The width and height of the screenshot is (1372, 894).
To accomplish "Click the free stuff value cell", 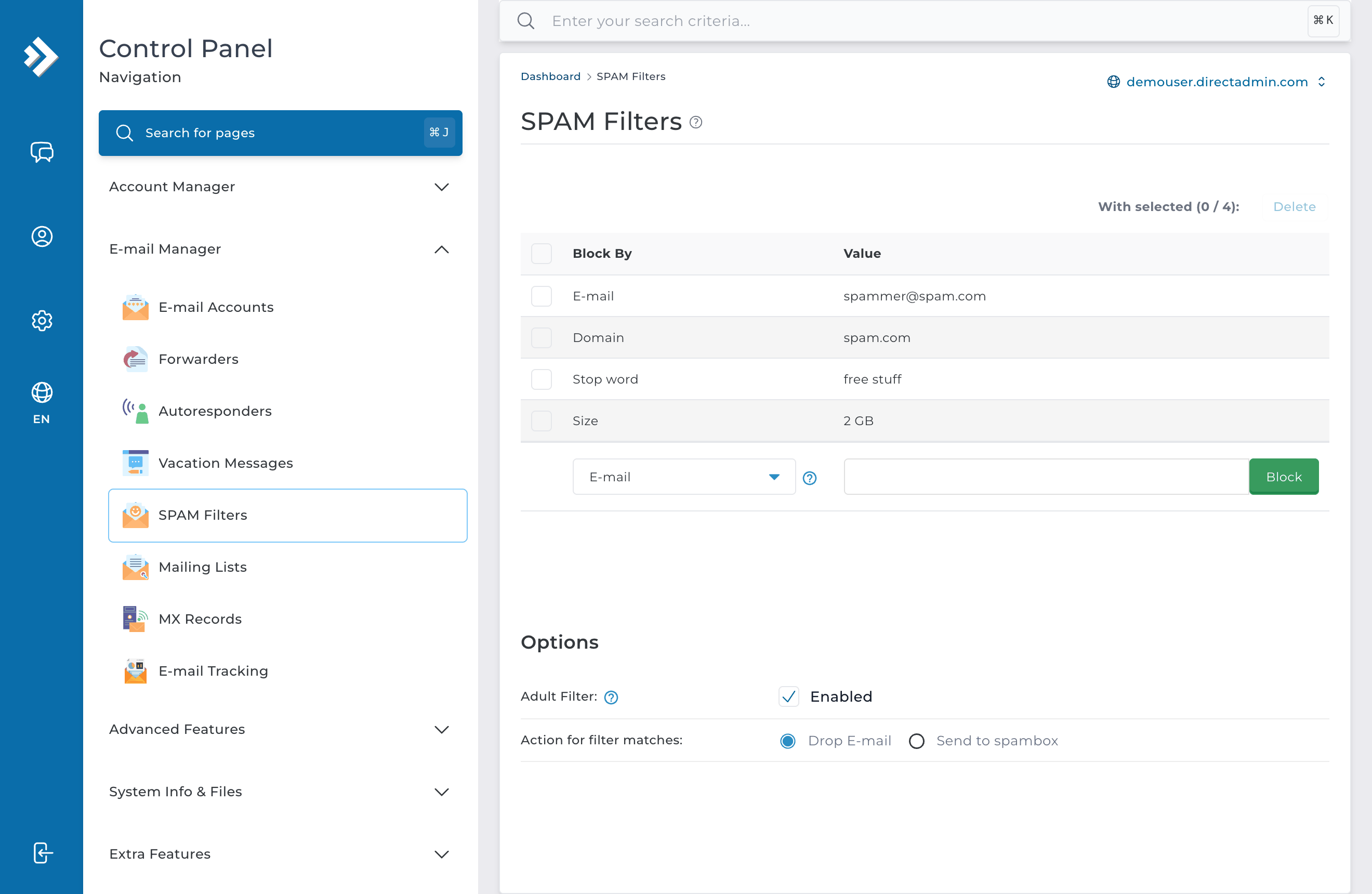I will [x=872, y=379].
